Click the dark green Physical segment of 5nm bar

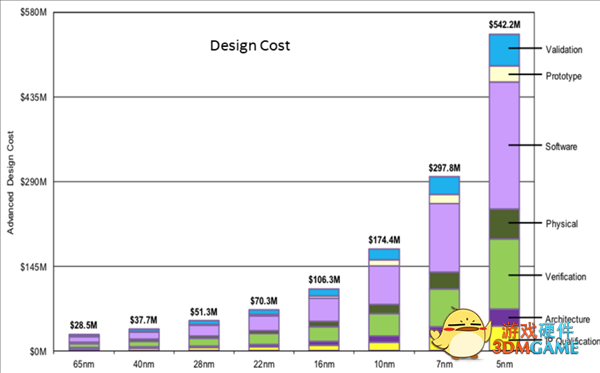coord(504,224)
